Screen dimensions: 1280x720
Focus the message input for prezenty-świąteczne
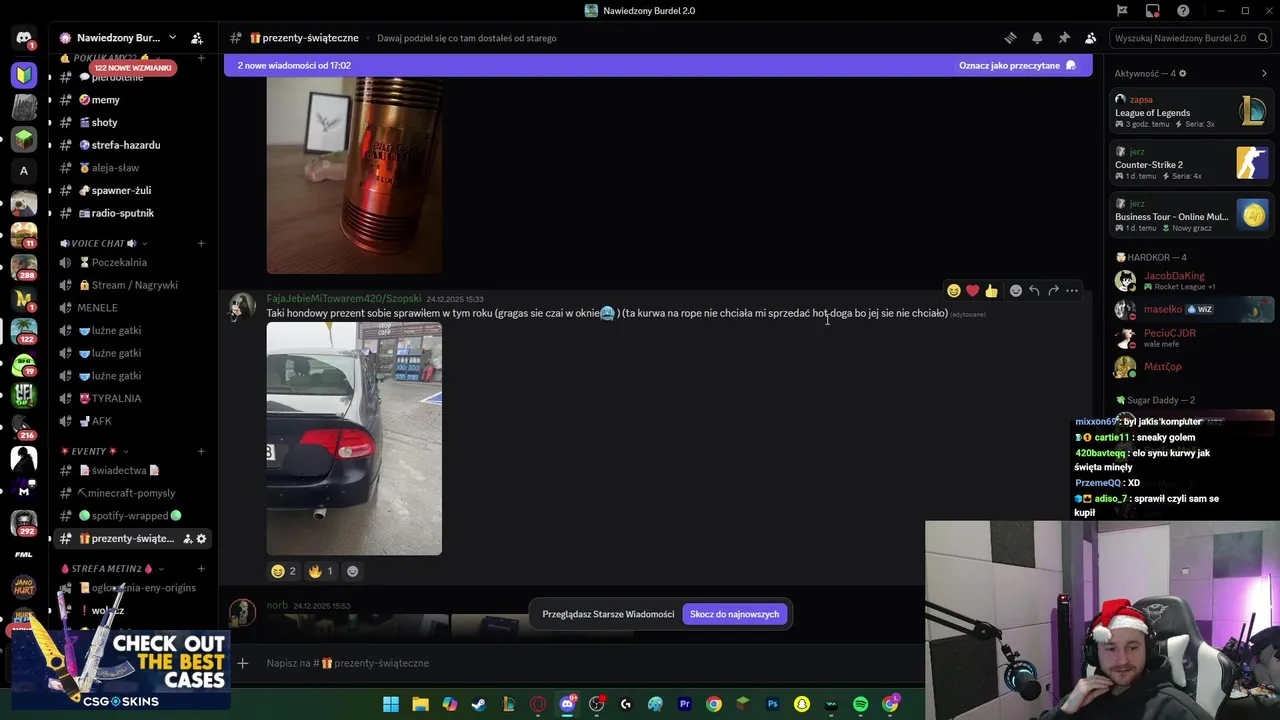(590, 663)
